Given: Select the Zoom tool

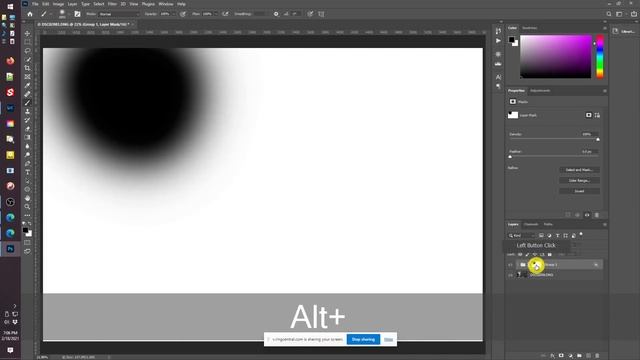Looking at the screenshot, I should (x=27, y=207).
